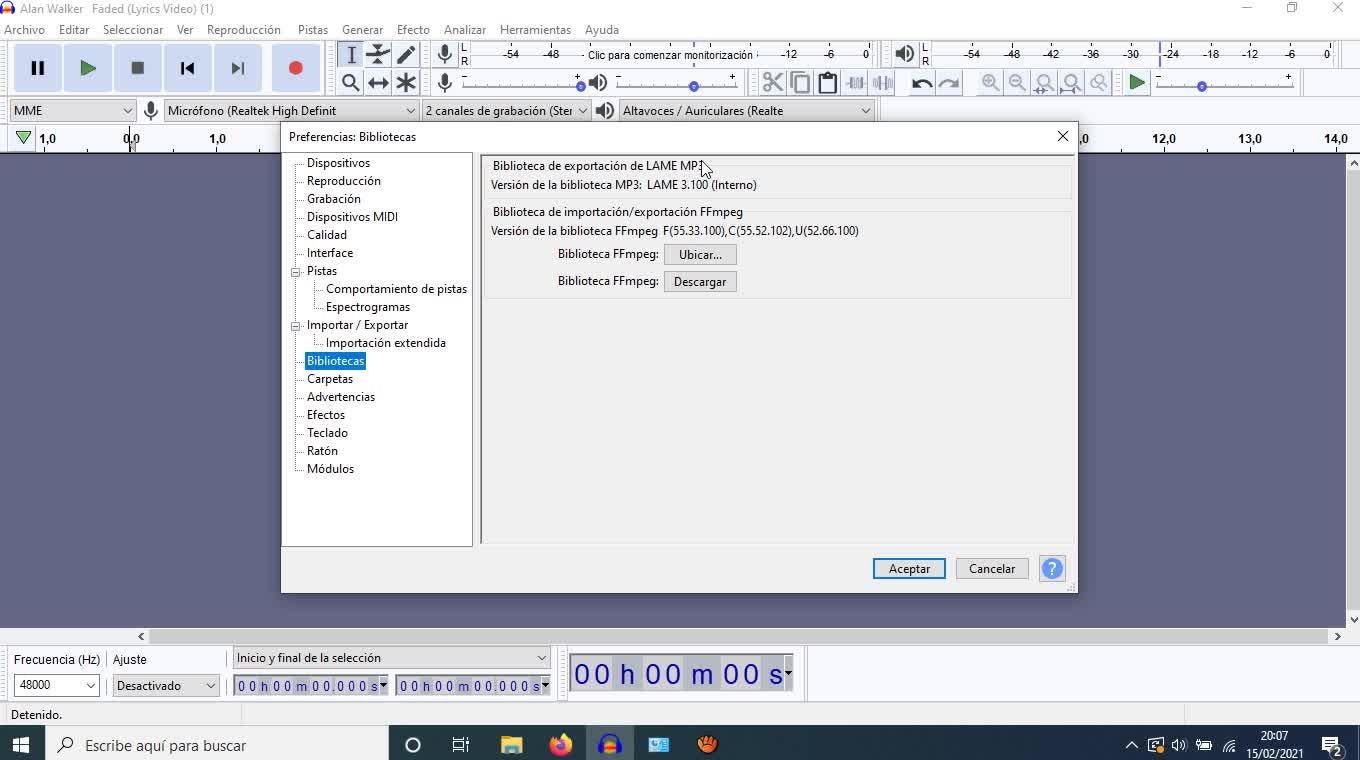
Task: Click the Cancelar button
Action: (x=992, y=569)
